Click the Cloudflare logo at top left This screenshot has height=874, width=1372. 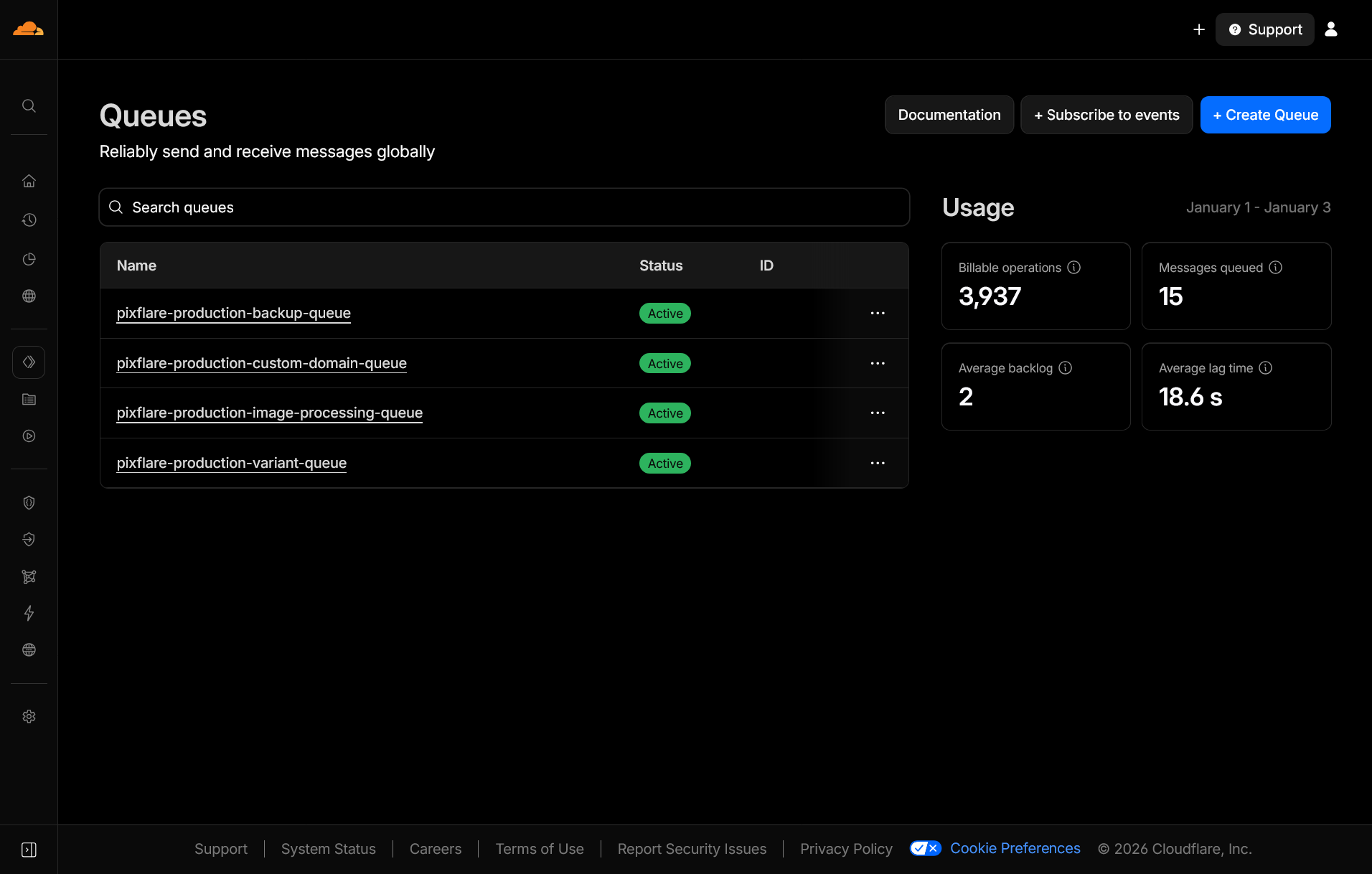pos(29,29)
